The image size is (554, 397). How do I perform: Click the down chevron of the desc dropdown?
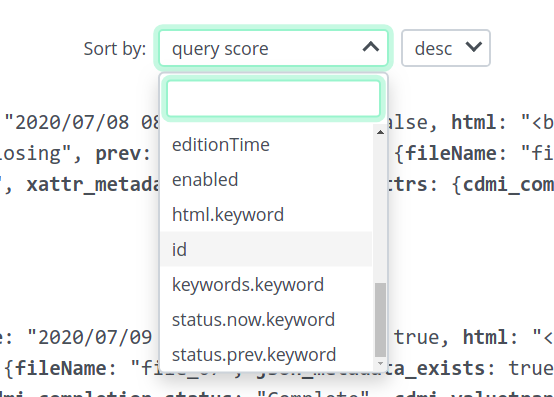tap(473, 47)
